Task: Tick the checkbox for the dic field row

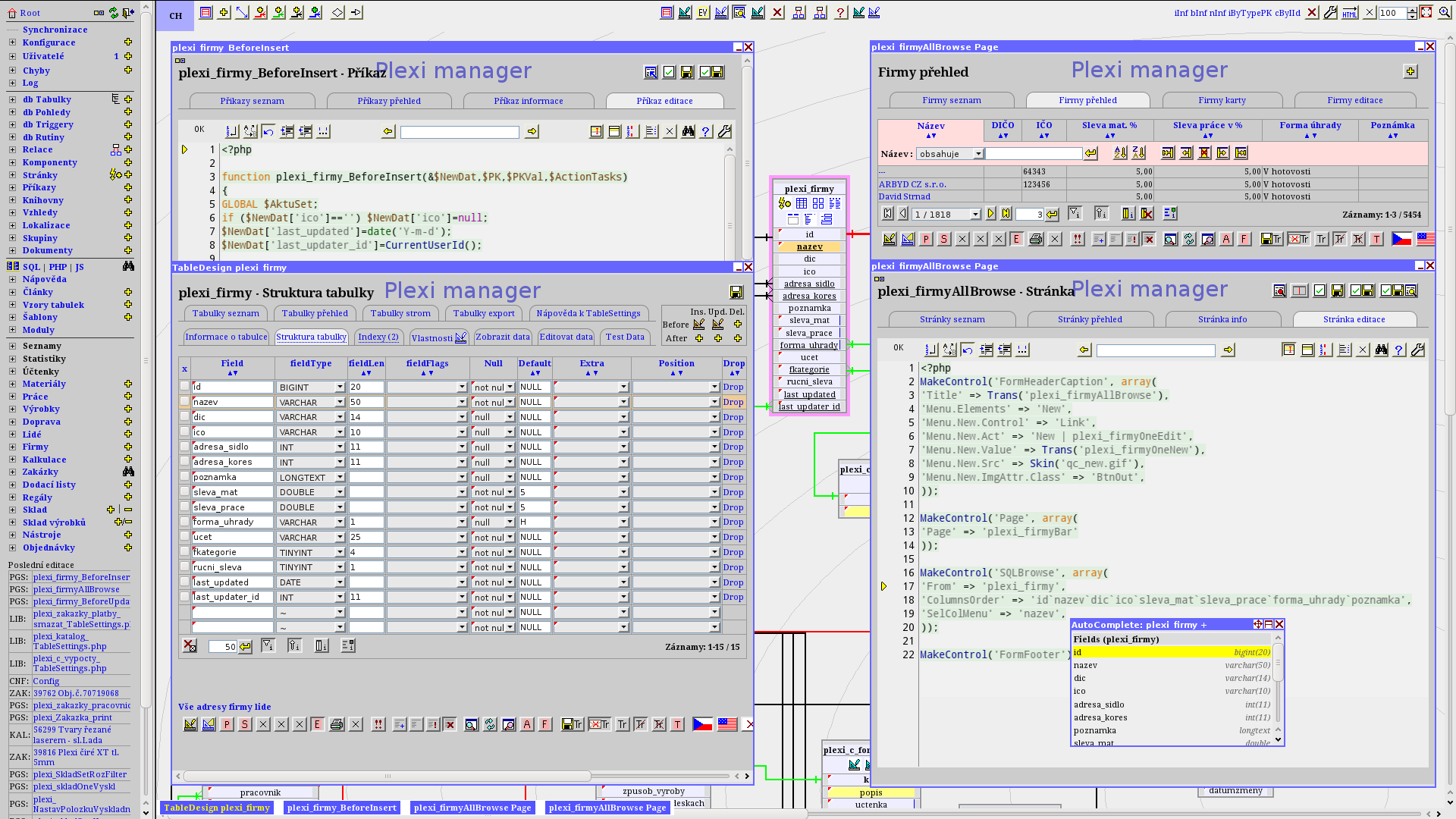Action: (x=184, y=417)
